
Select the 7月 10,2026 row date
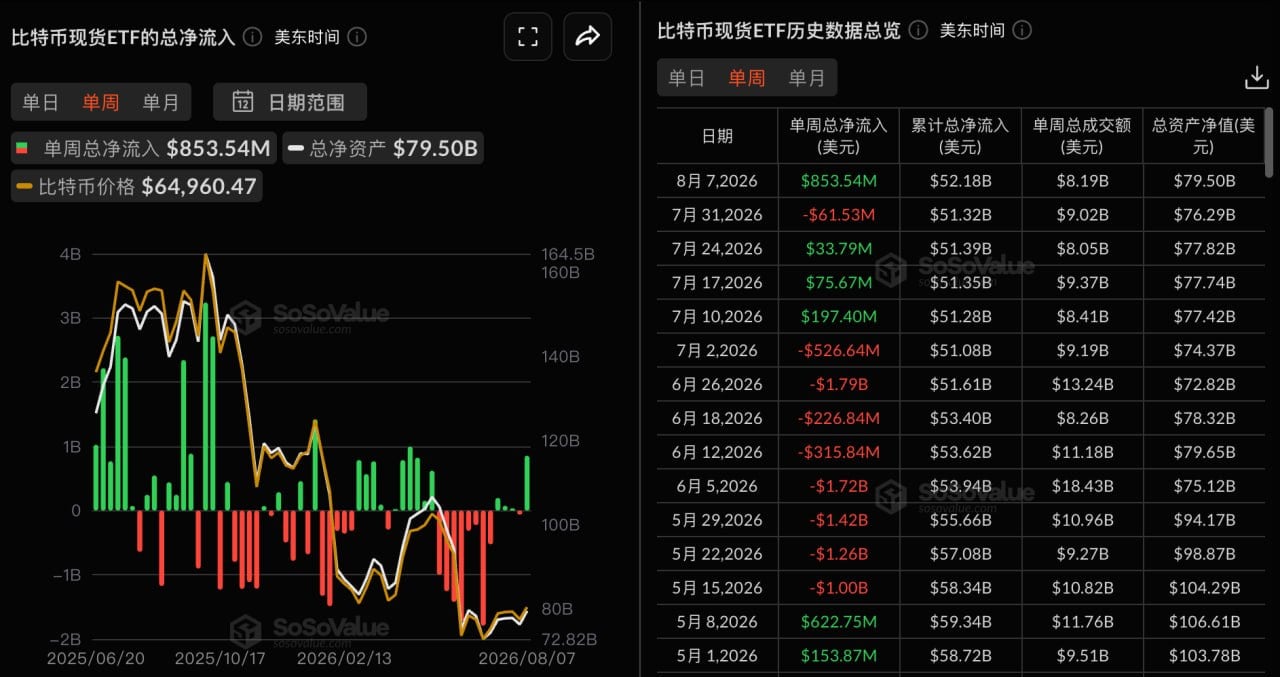(x=717, y=317)
